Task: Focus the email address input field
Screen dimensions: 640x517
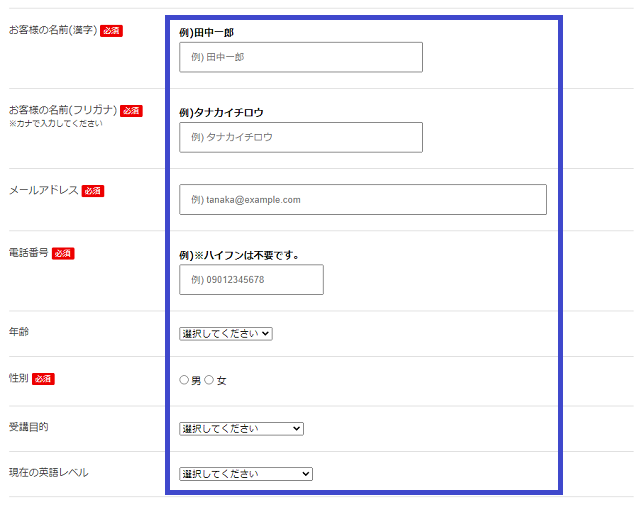Action: point(362,199)
